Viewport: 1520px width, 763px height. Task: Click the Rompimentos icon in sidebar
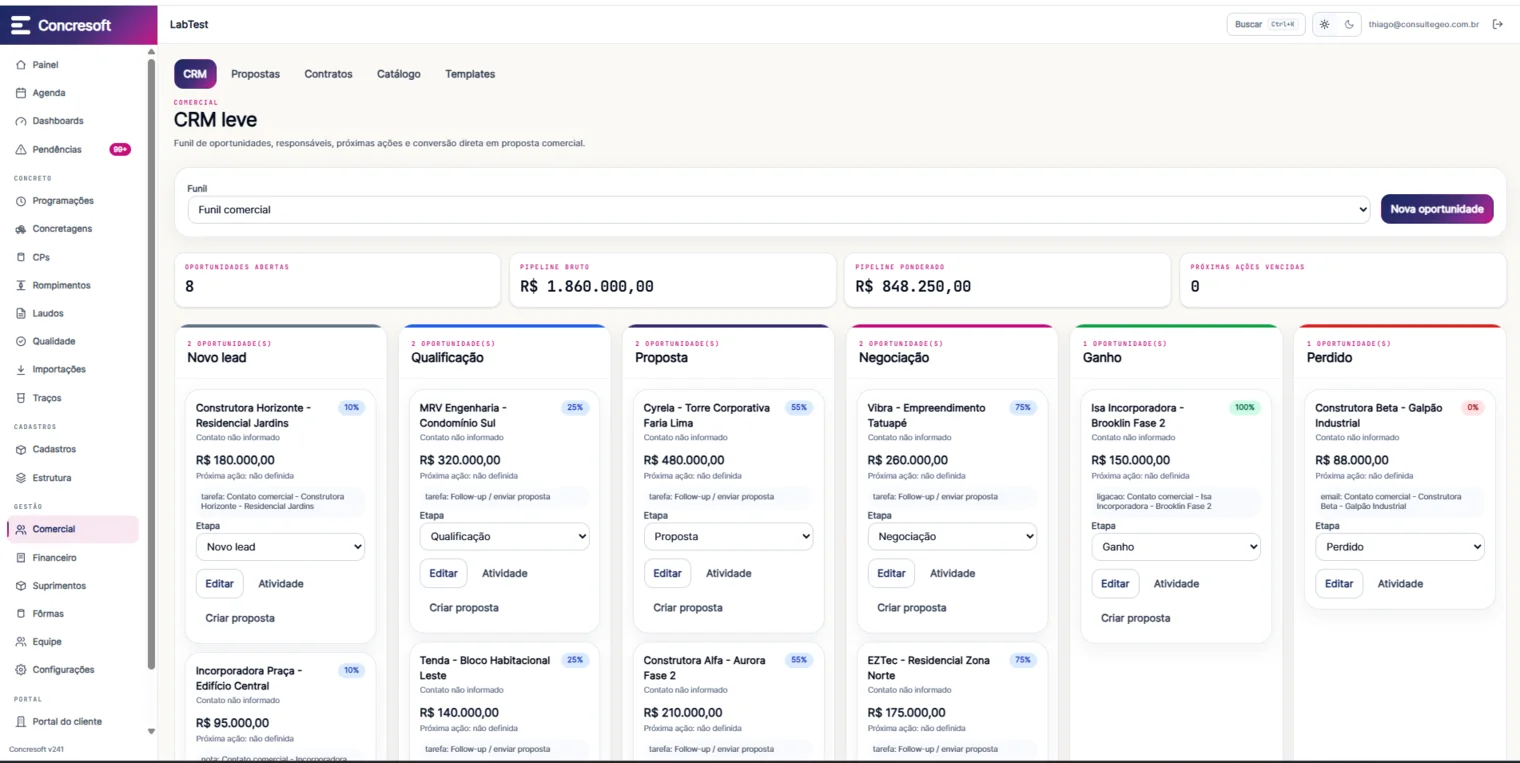(x=21, y=285)
